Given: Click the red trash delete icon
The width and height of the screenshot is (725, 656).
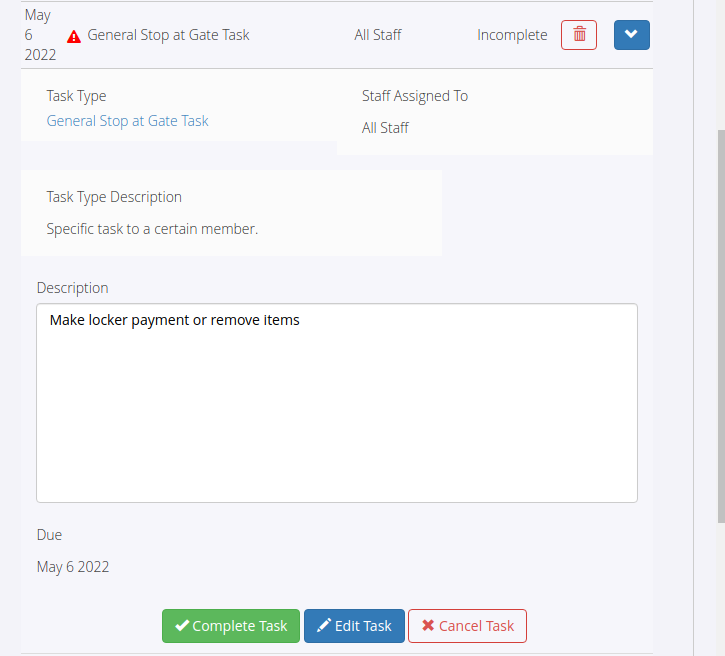Looking at the screenshot, I should [x=579, y=35].
